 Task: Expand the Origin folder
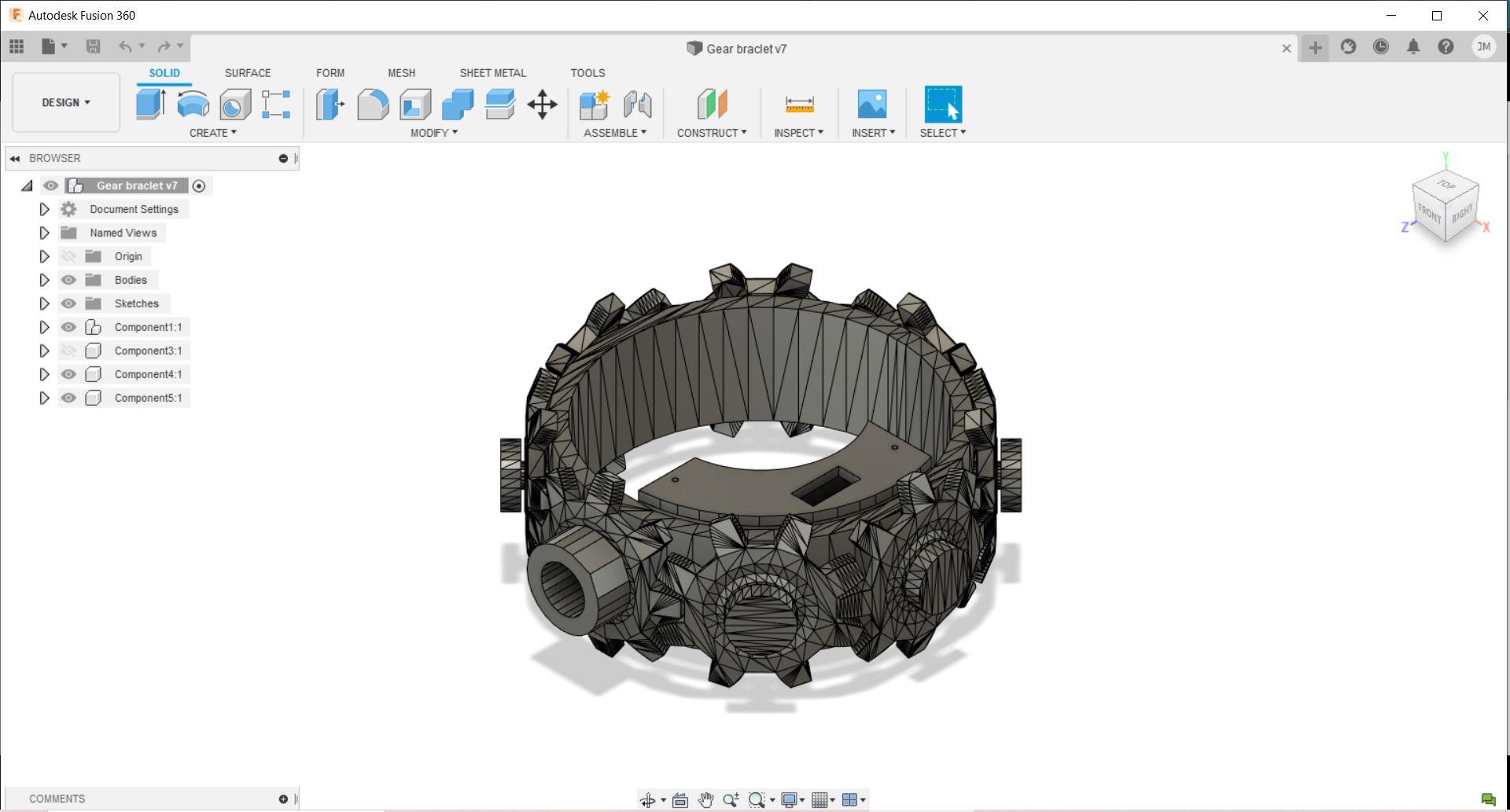point(44,256)
